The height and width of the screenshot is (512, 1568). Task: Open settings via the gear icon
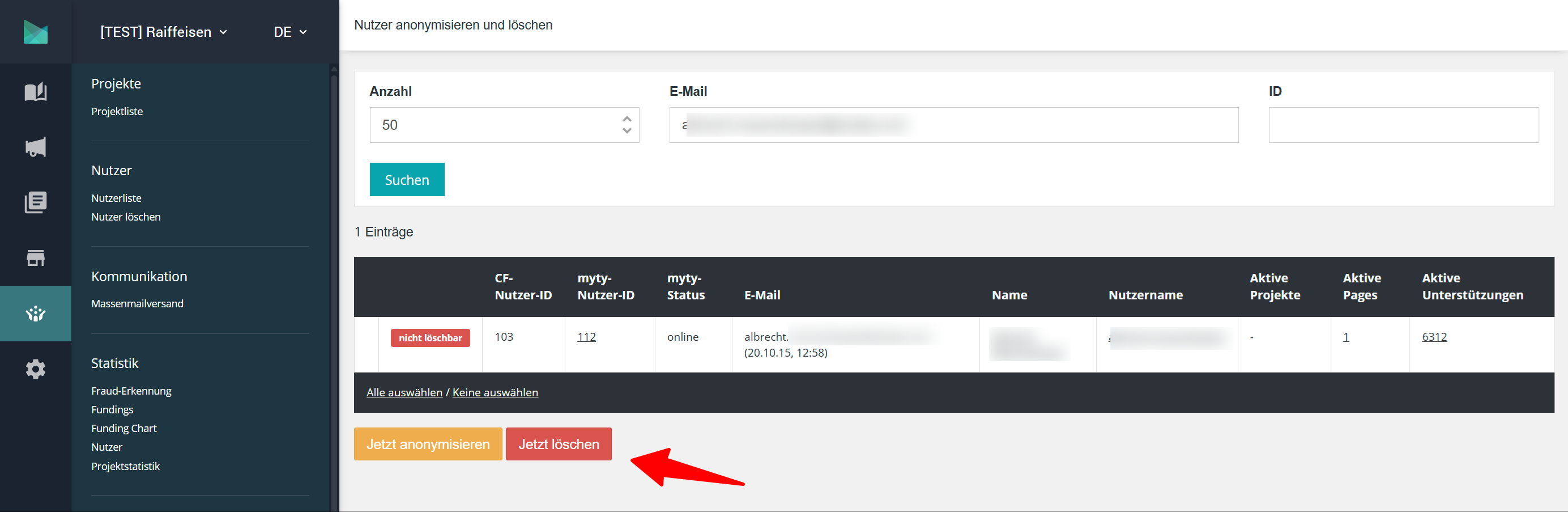click(x=35, y=369)
